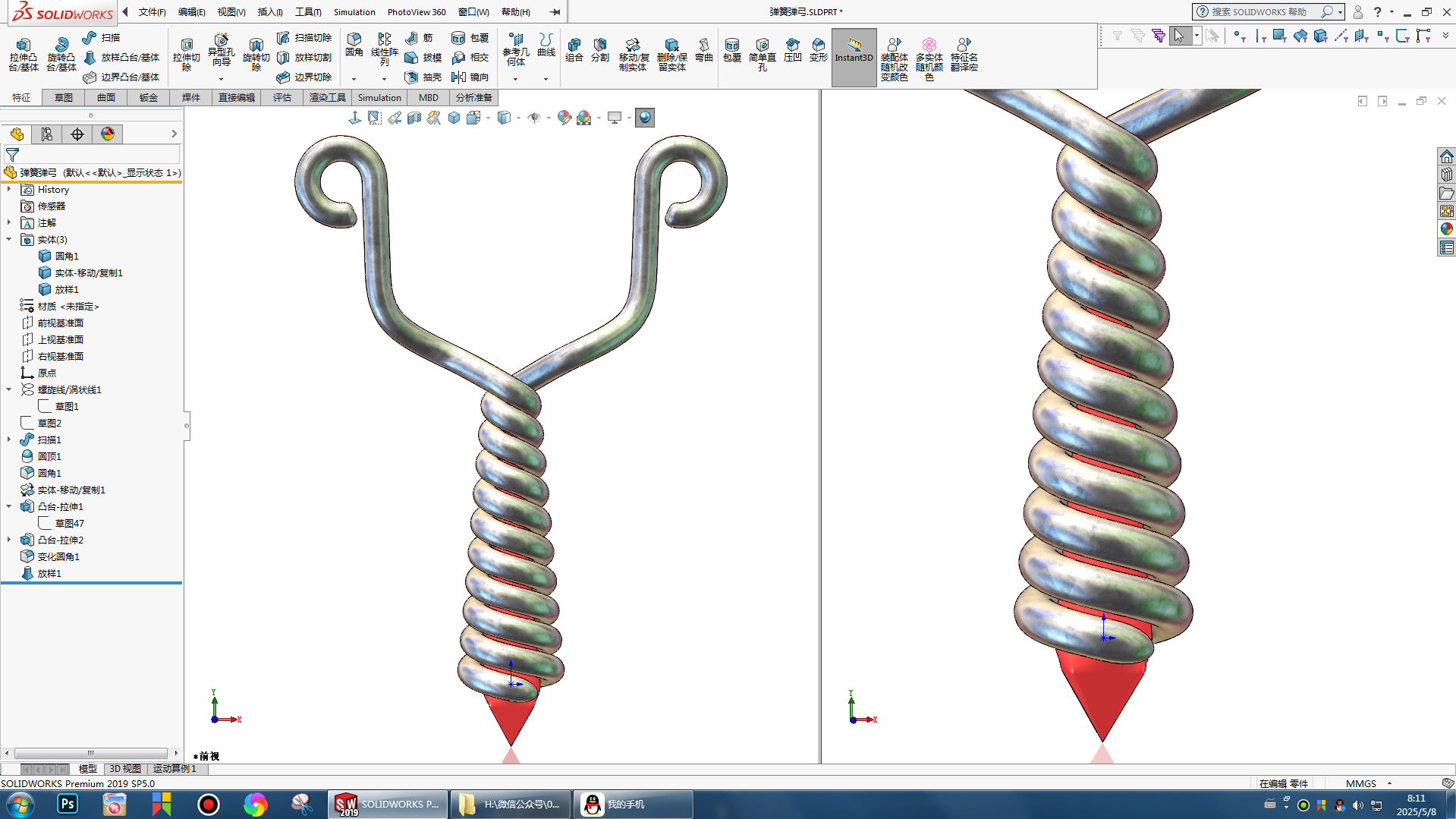Click the 删除/保留实体 delete/keep body tool
The height and width of the screenshot is (819, 1456).
pos(671,54)
